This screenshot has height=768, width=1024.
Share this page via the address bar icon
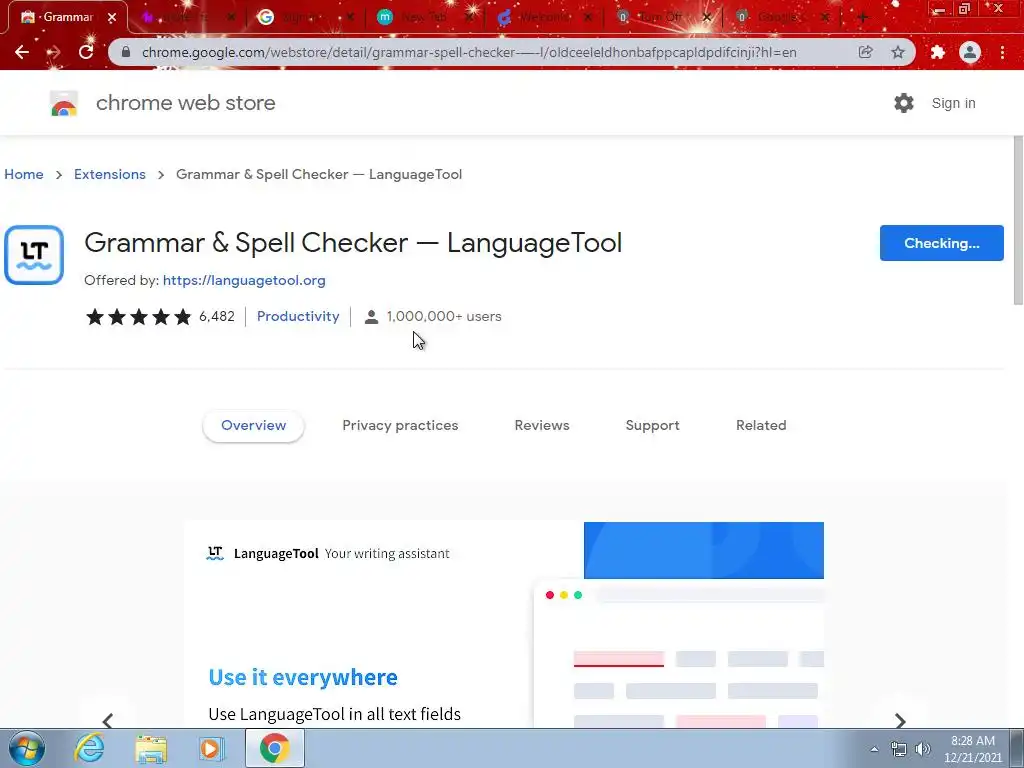(866, 52)
